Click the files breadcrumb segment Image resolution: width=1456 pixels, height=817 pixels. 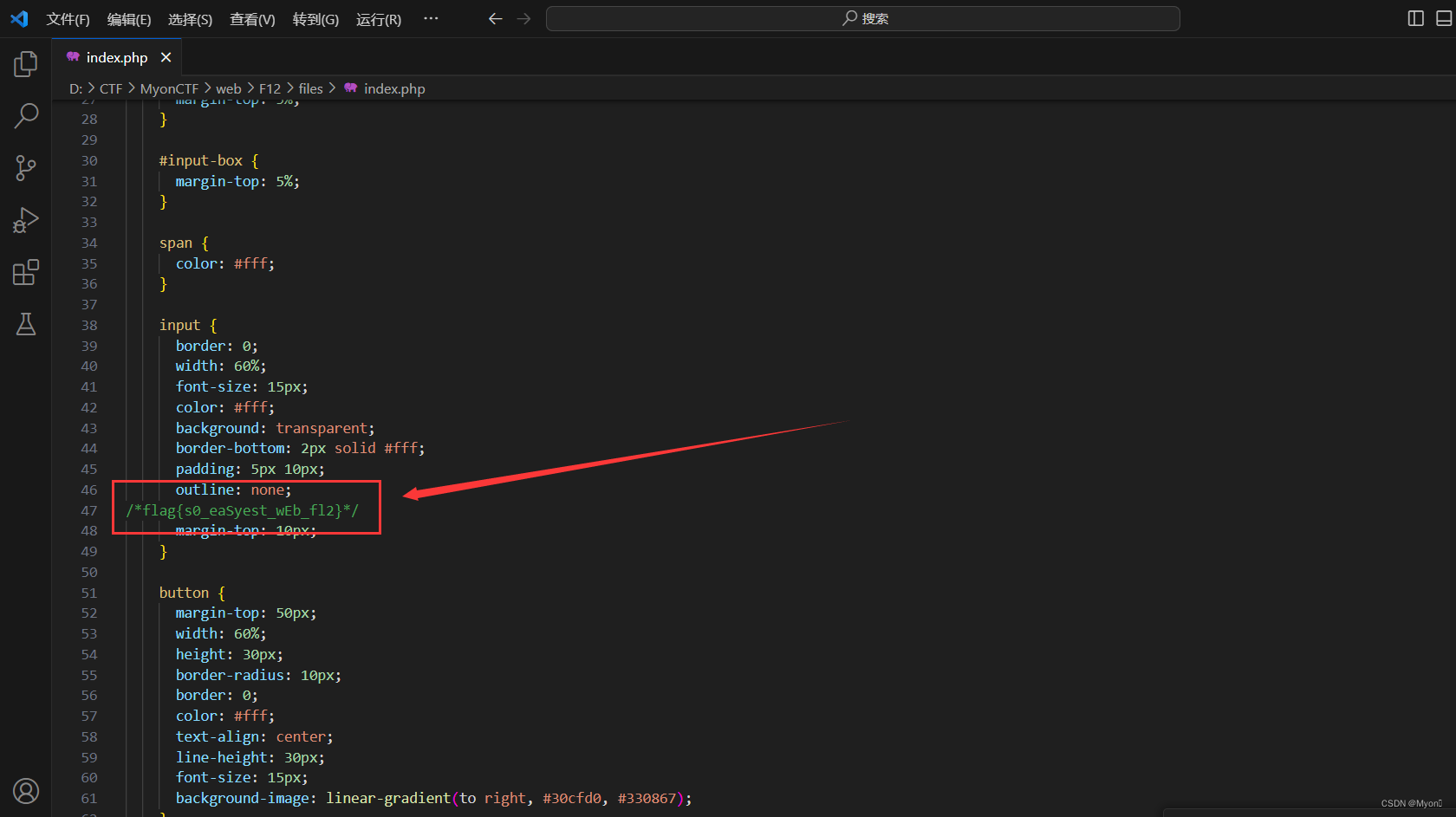click(310, 88)
